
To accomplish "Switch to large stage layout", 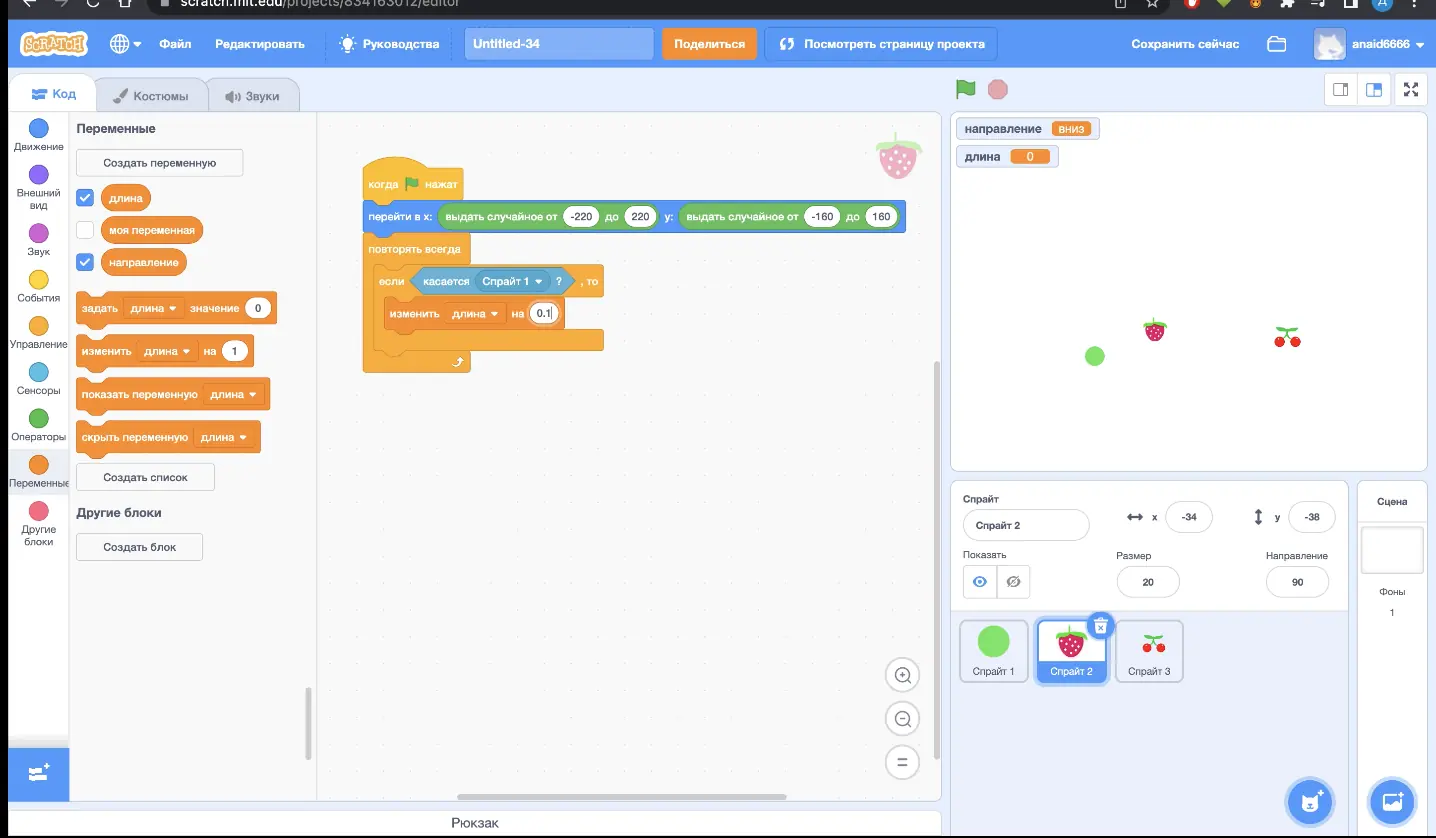I will [x=1374, y=89].
